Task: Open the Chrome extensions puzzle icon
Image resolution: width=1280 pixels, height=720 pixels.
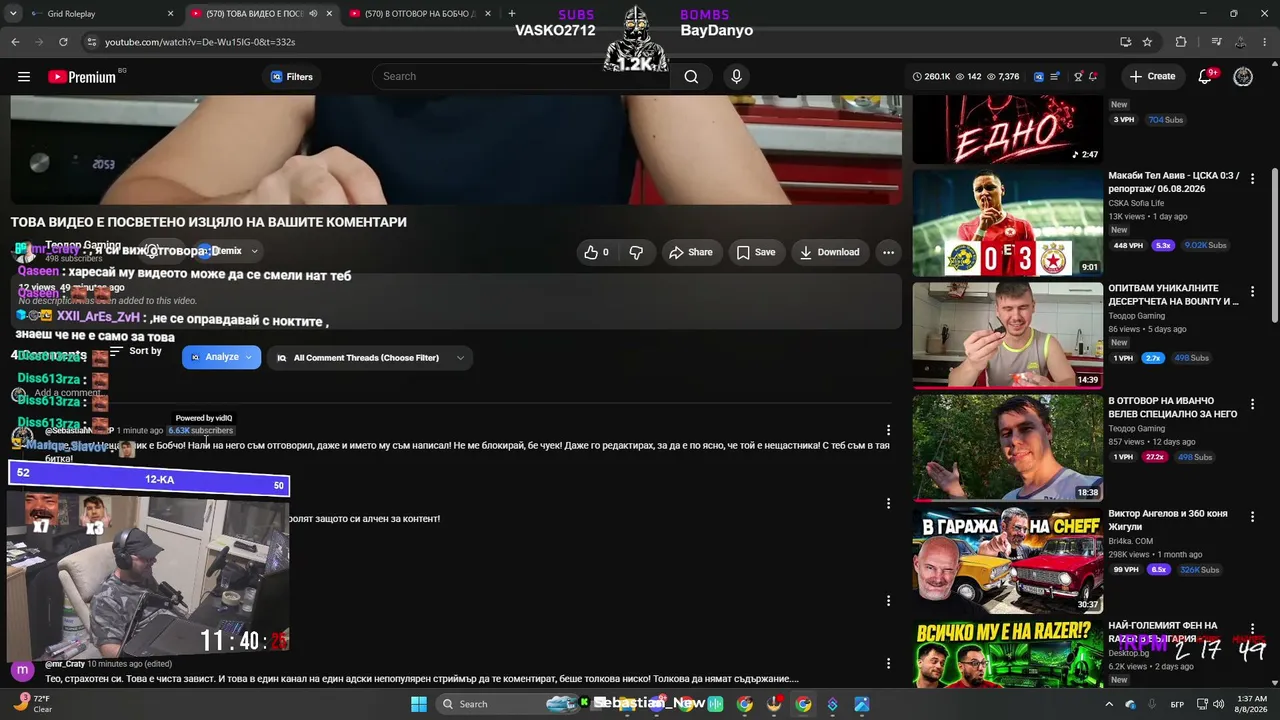Action: pyautogui.click(x=1181, y=42)
